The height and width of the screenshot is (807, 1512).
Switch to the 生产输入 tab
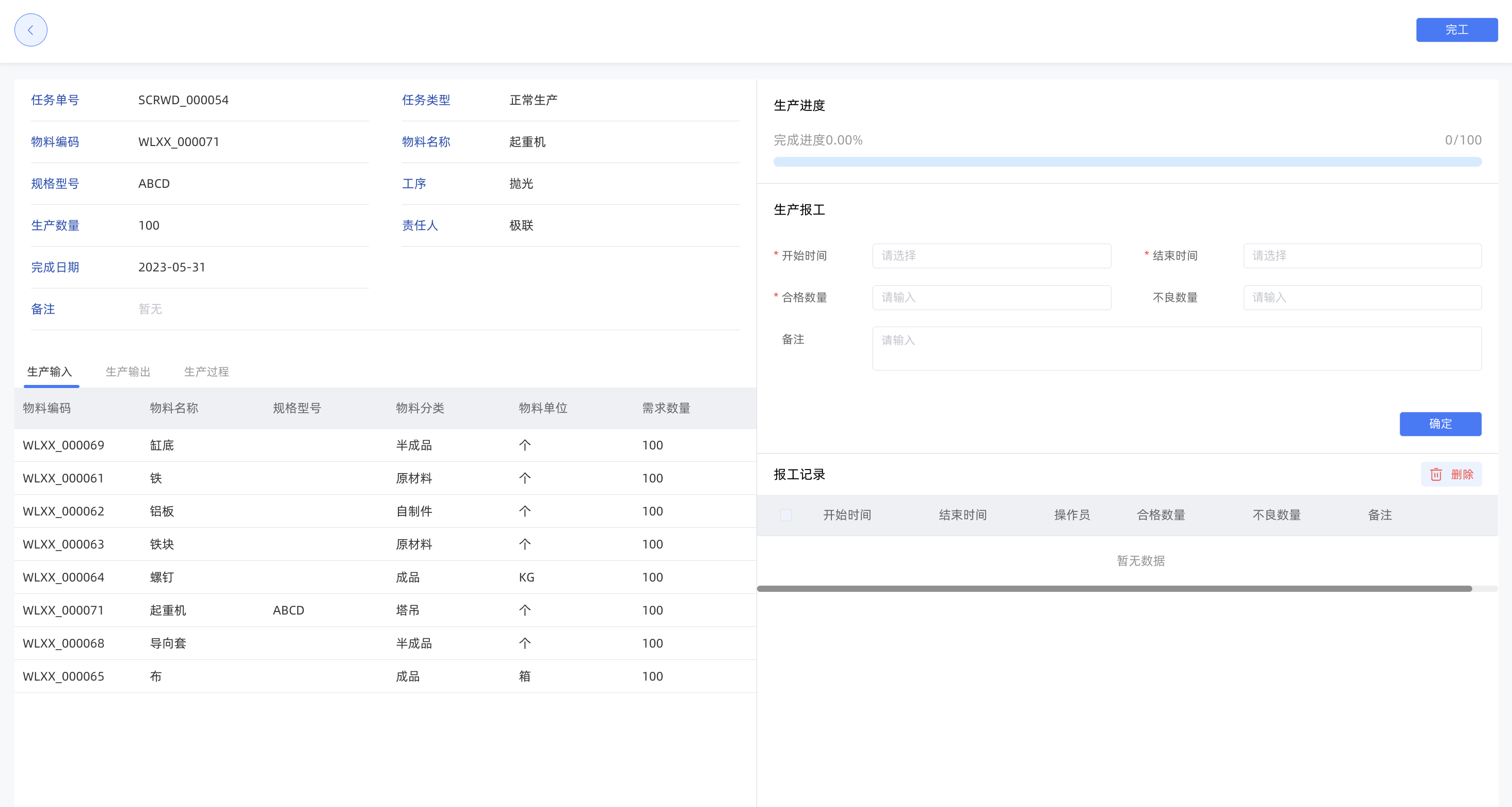pyautogui.click(x=50, y=372)
